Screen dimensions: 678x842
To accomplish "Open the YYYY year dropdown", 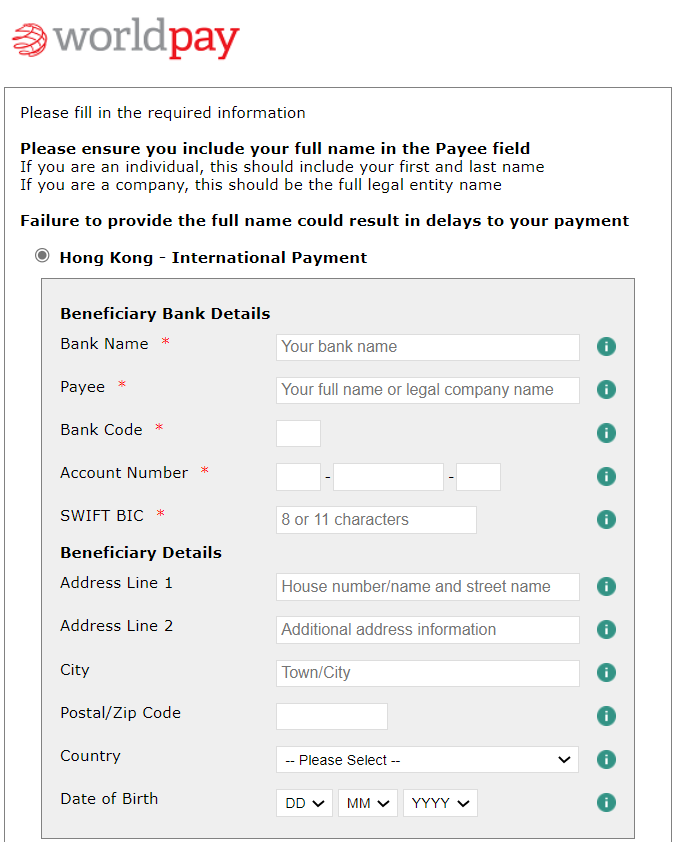I will (440, 803).
